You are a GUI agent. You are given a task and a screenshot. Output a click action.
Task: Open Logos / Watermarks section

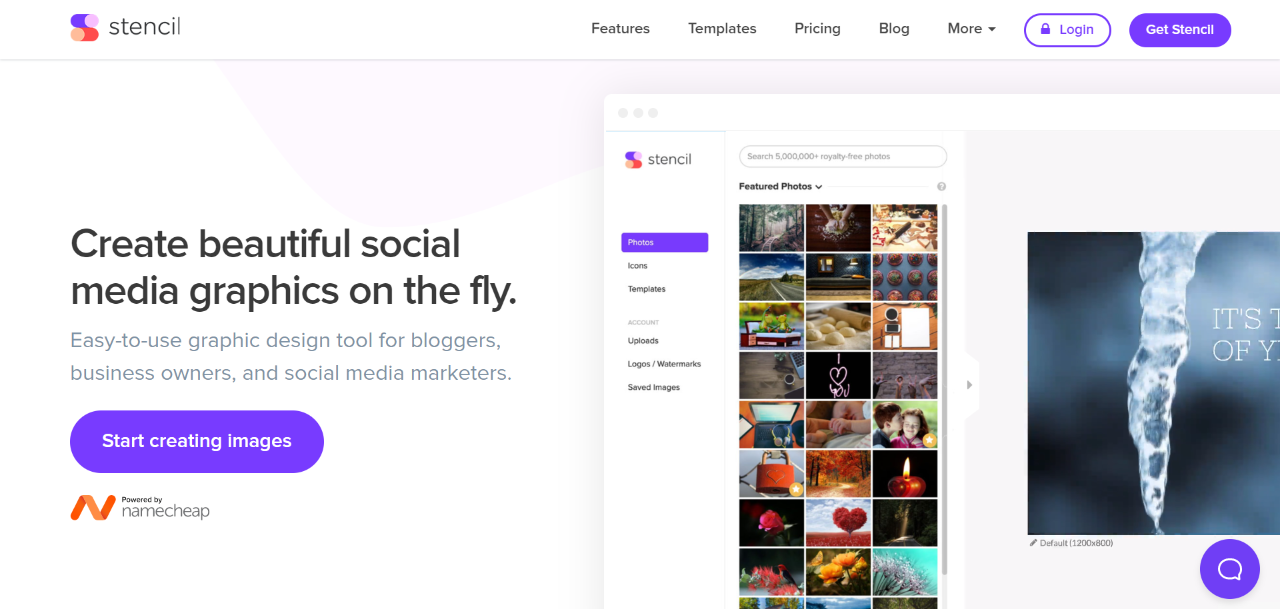click(664, 364)
